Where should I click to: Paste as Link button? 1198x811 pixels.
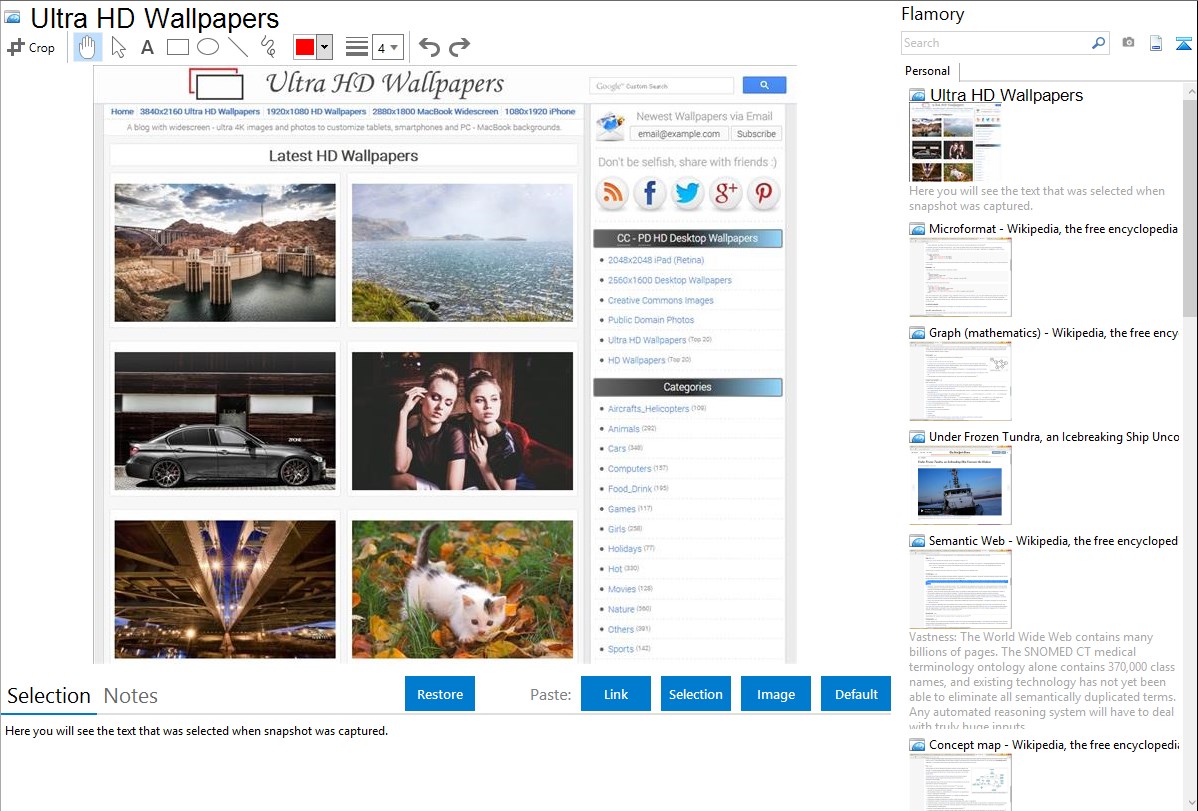(x=616, y=694)
